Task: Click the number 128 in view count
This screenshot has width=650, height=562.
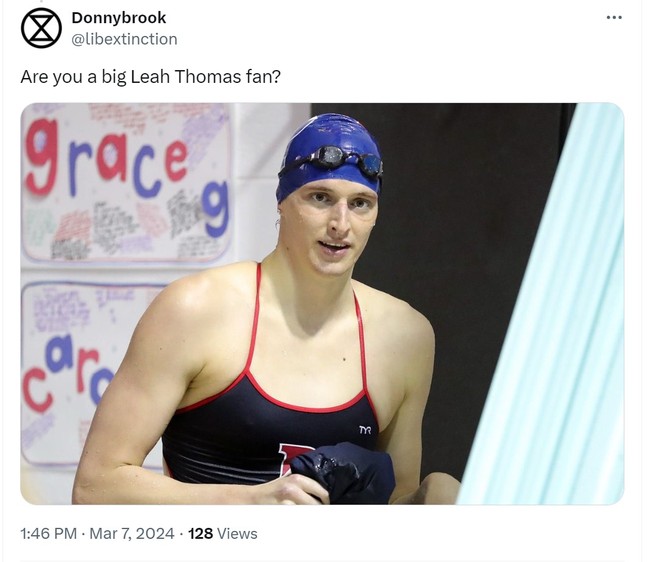Action: [x=201, y=533]
